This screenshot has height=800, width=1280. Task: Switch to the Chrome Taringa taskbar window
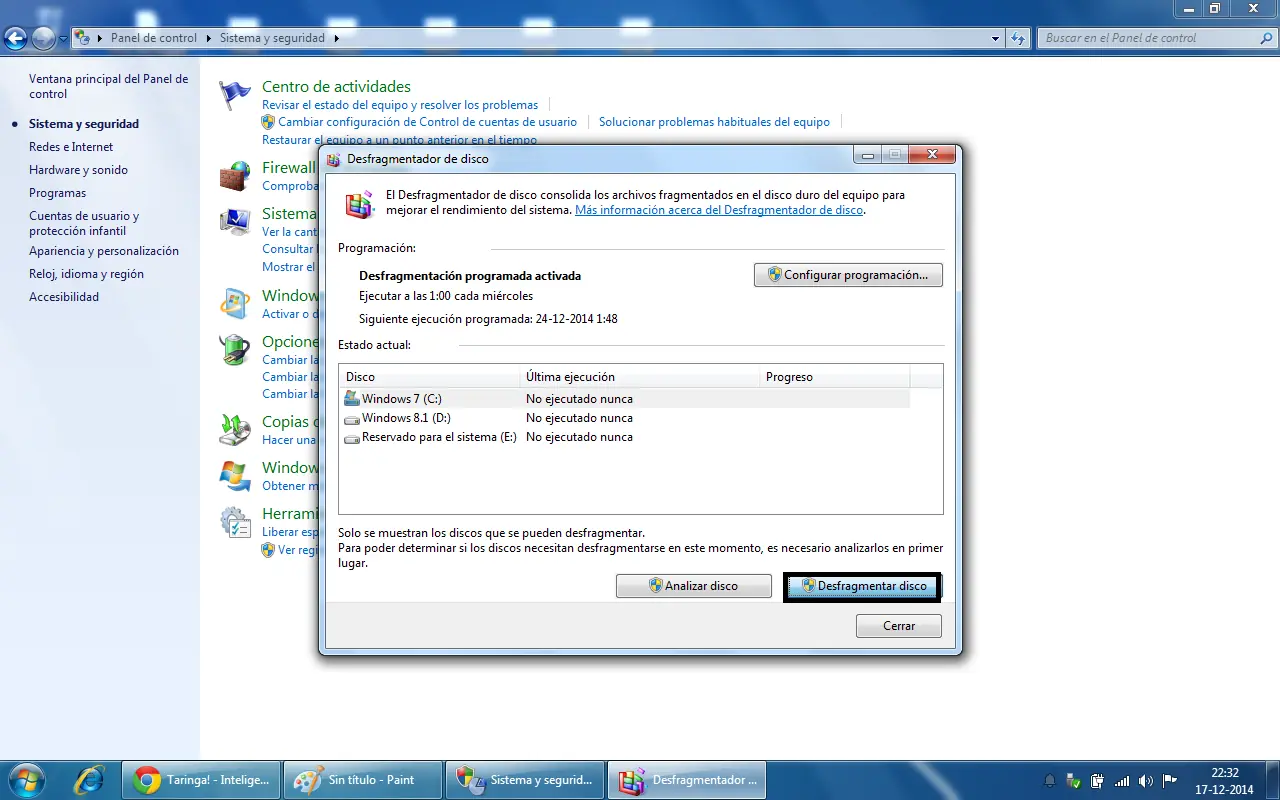(201, 779)
